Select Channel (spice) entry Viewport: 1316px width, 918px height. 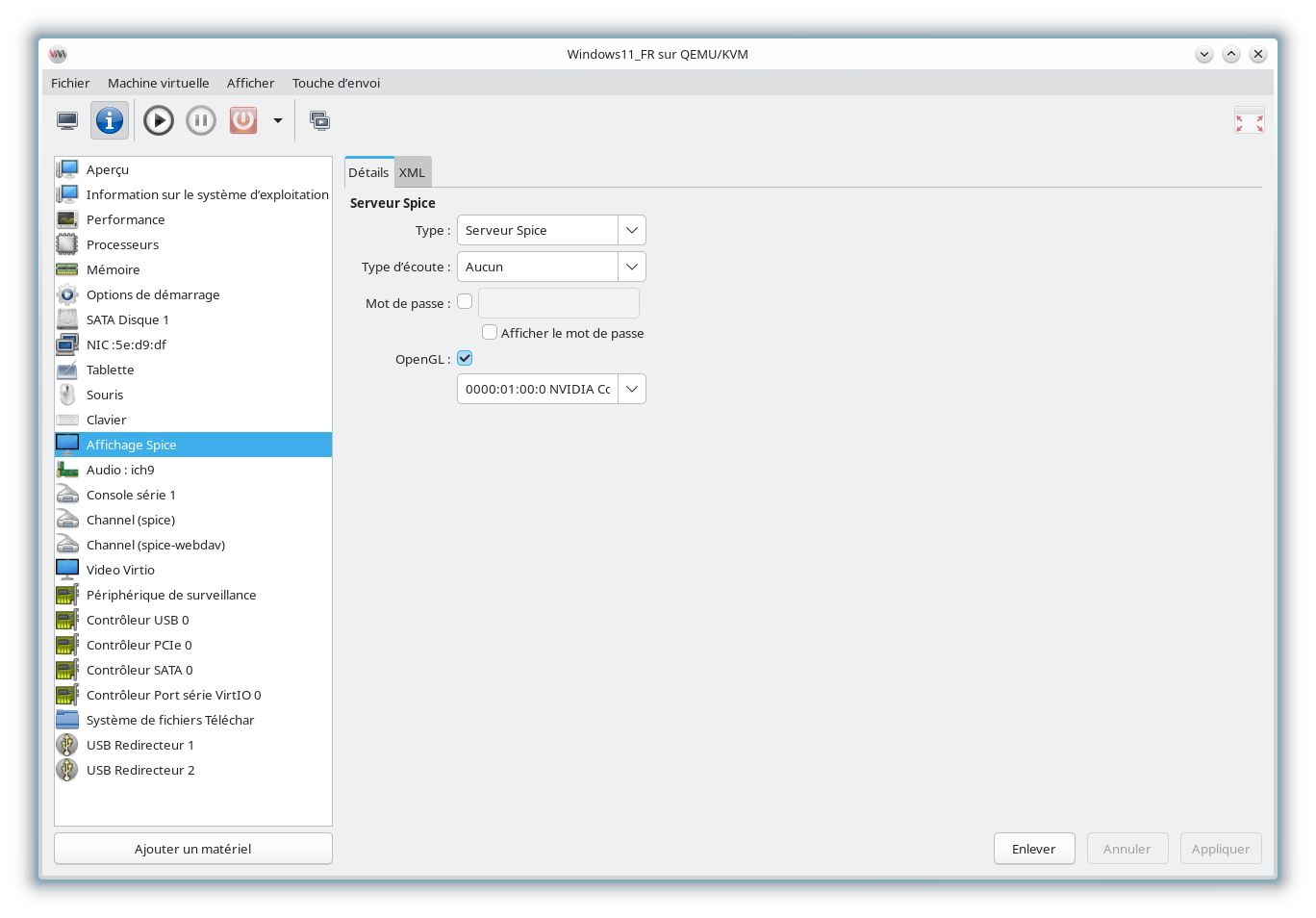pos(193,520)
